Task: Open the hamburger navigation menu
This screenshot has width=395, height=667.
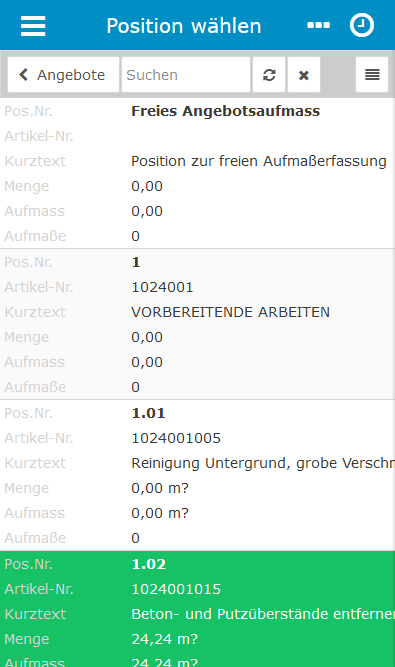Action: point(33,26)
